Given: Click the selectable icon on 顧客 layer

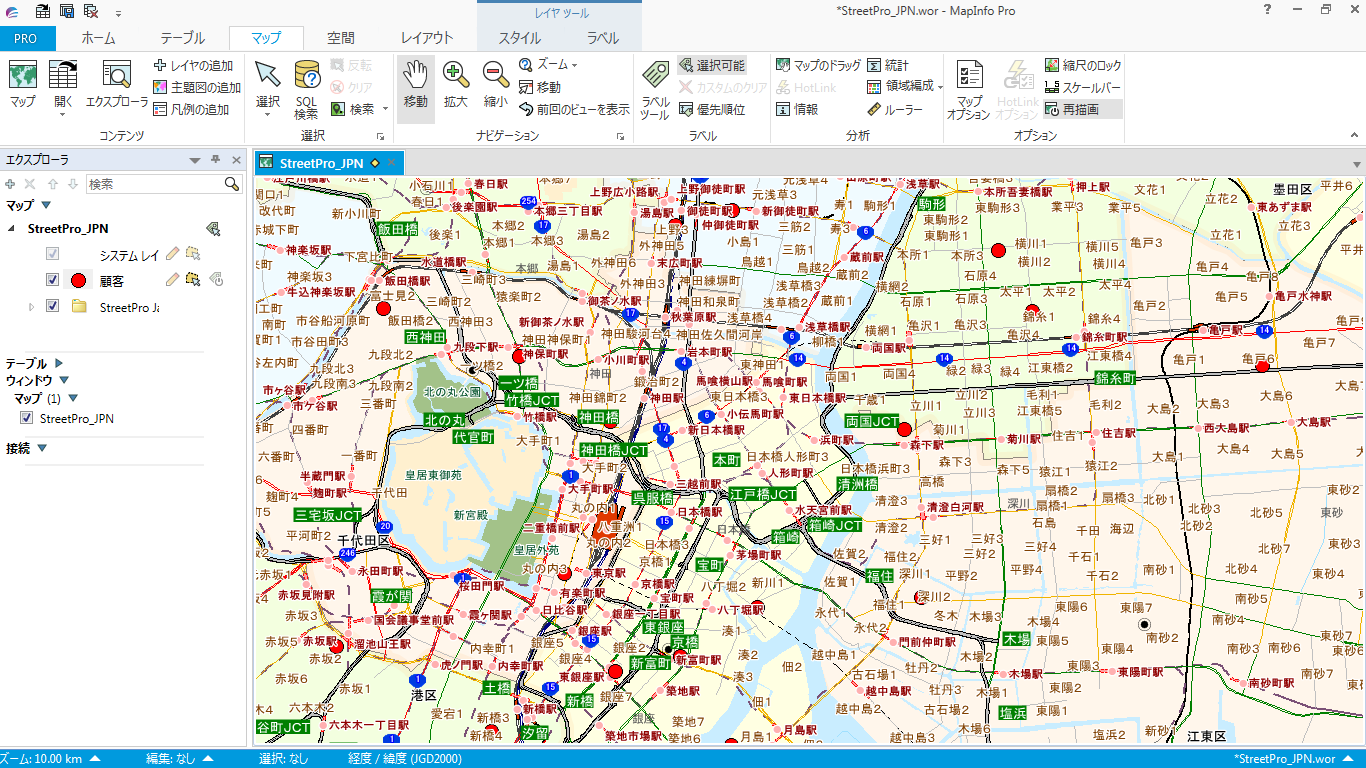Looking at the screenshot, I should (193, 279).
